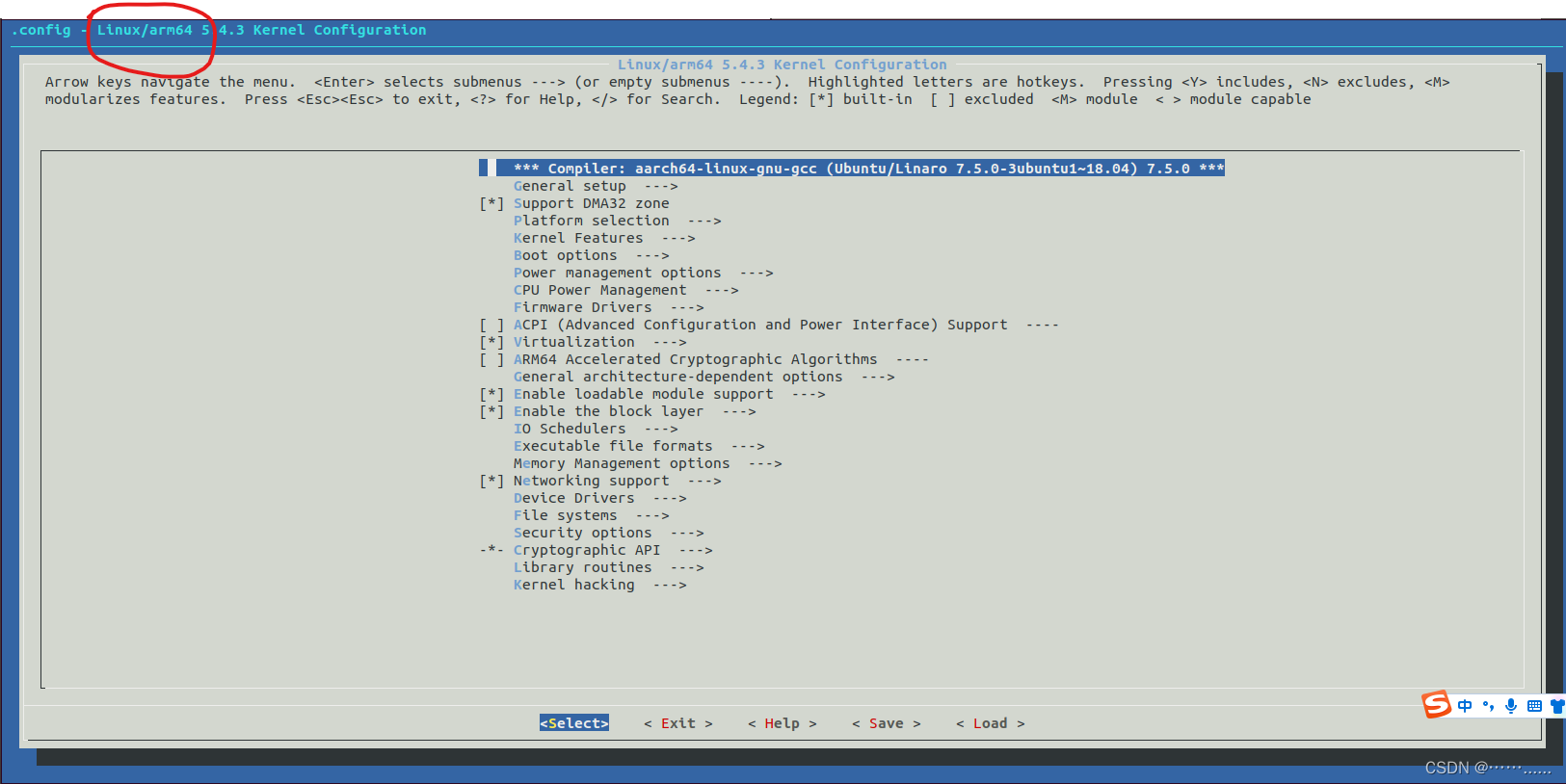Enable the ACPI Support checkbox
This screenshot has width=1566, height=784.
491,325
